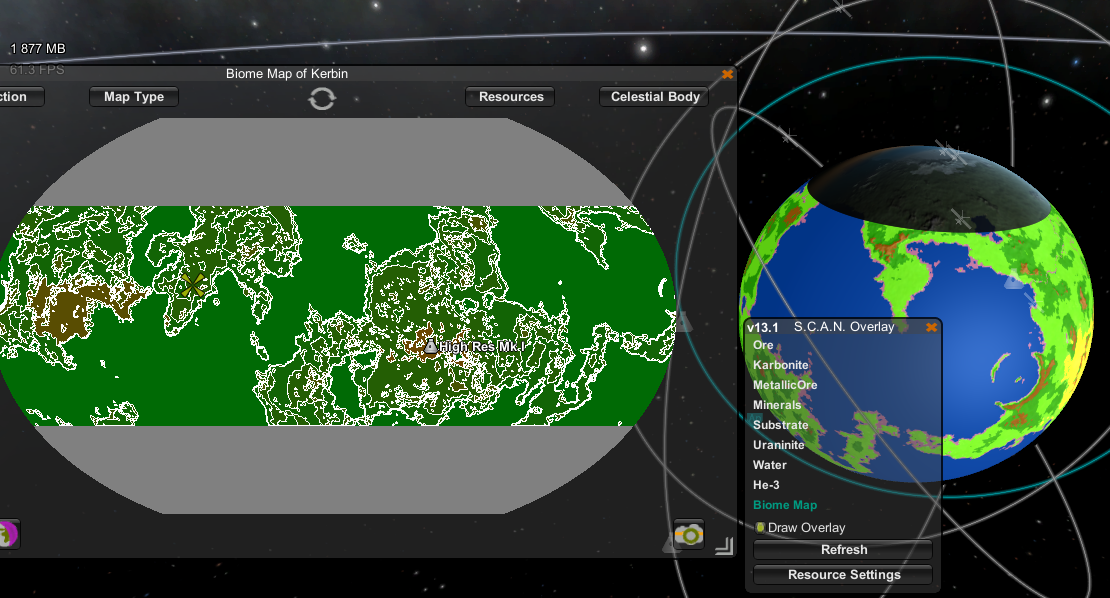This screenshot has height=598, width=1110.
Task: Select MetallicOre overlay resource
Action: (785, 385)
